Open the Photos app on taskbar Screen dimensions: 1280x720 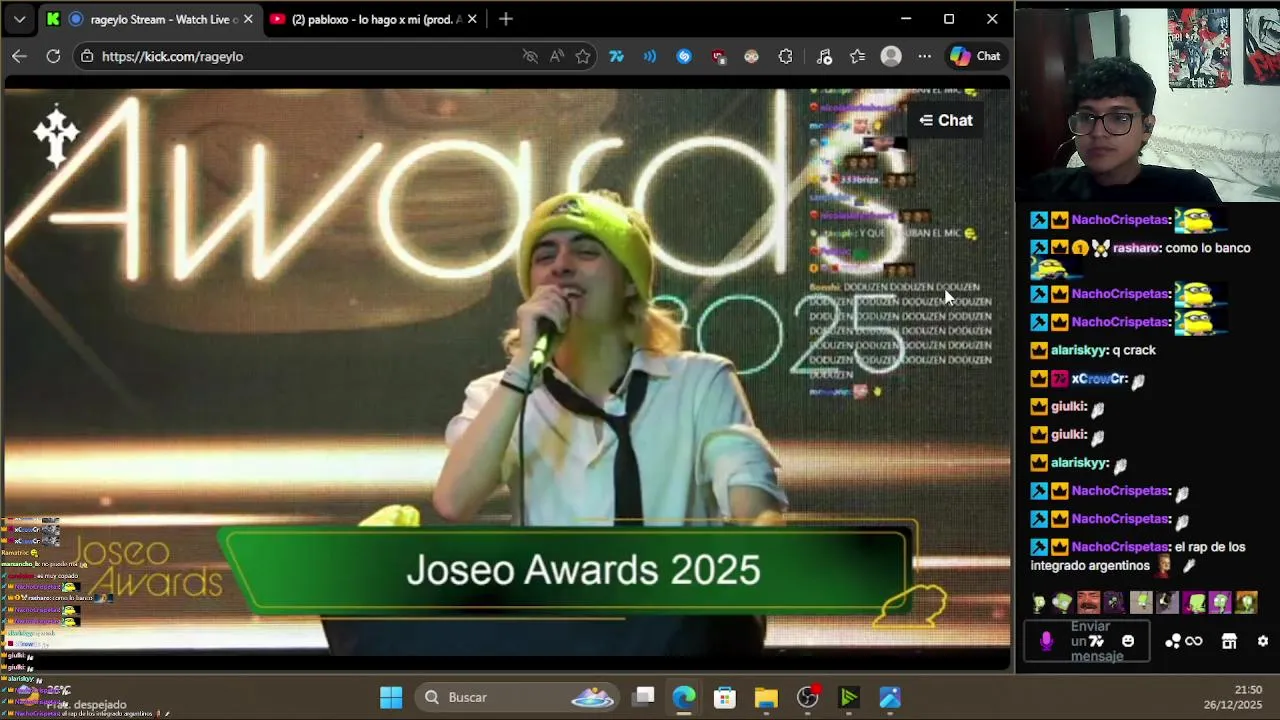click(890, 697)
